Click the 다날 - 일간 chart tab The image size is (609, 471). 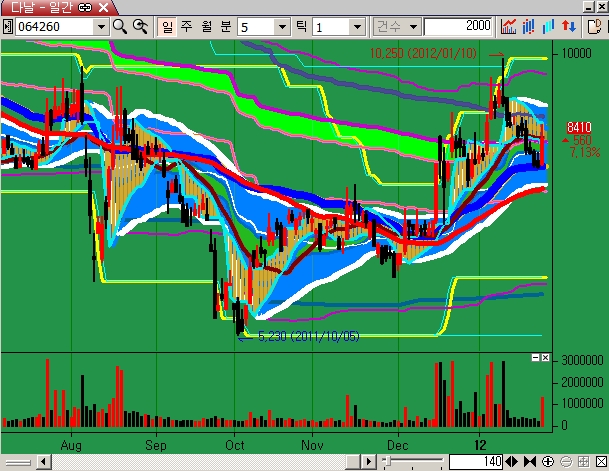point(40,7)
